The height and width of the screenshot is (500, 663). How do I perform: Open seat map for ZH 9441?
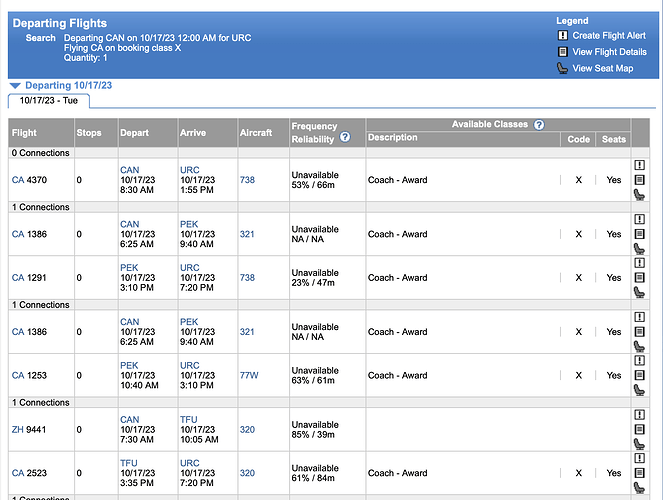click(639, 444)
